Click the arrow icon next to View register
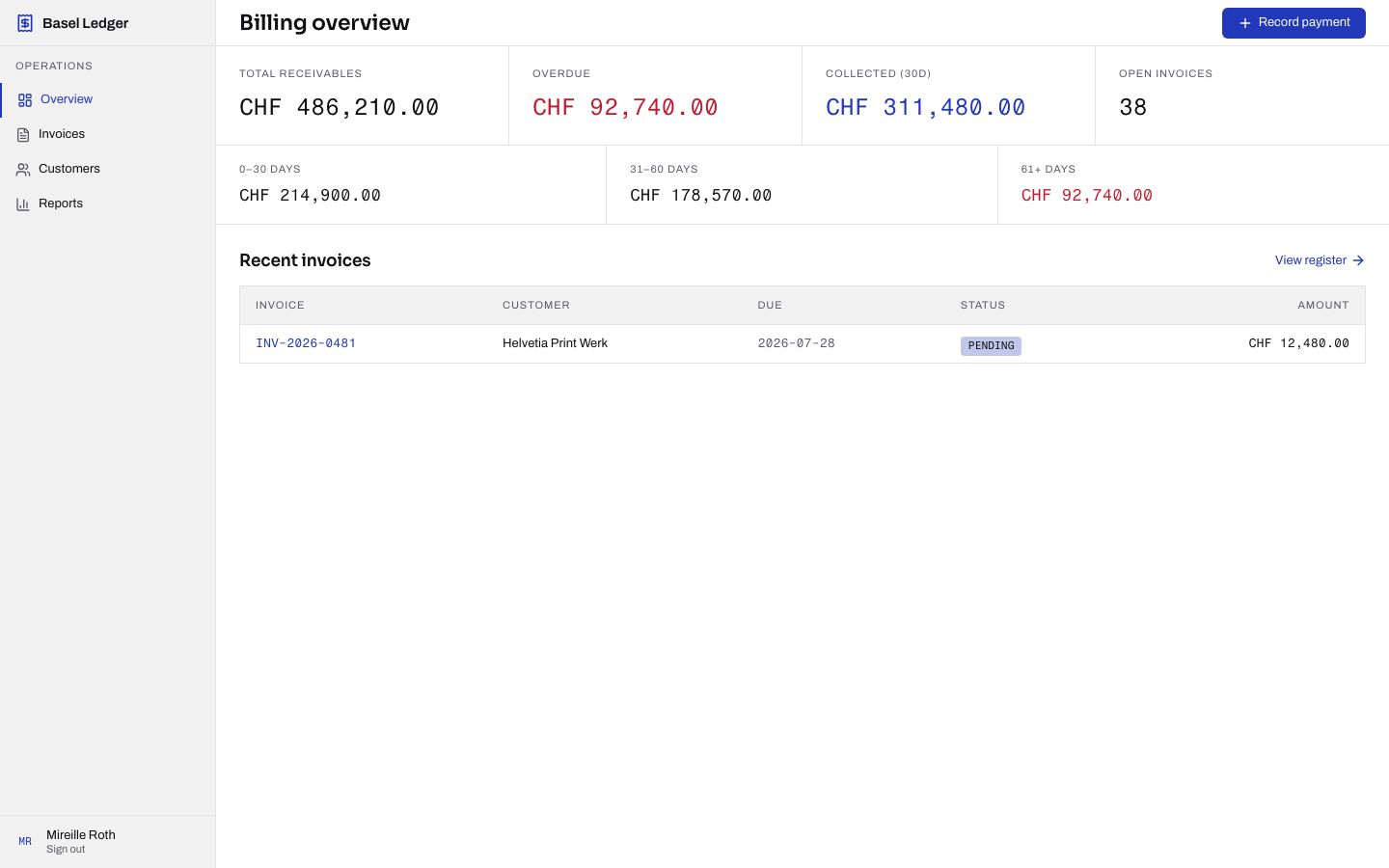1389x868 pixels. click(x=1358, y=260)
